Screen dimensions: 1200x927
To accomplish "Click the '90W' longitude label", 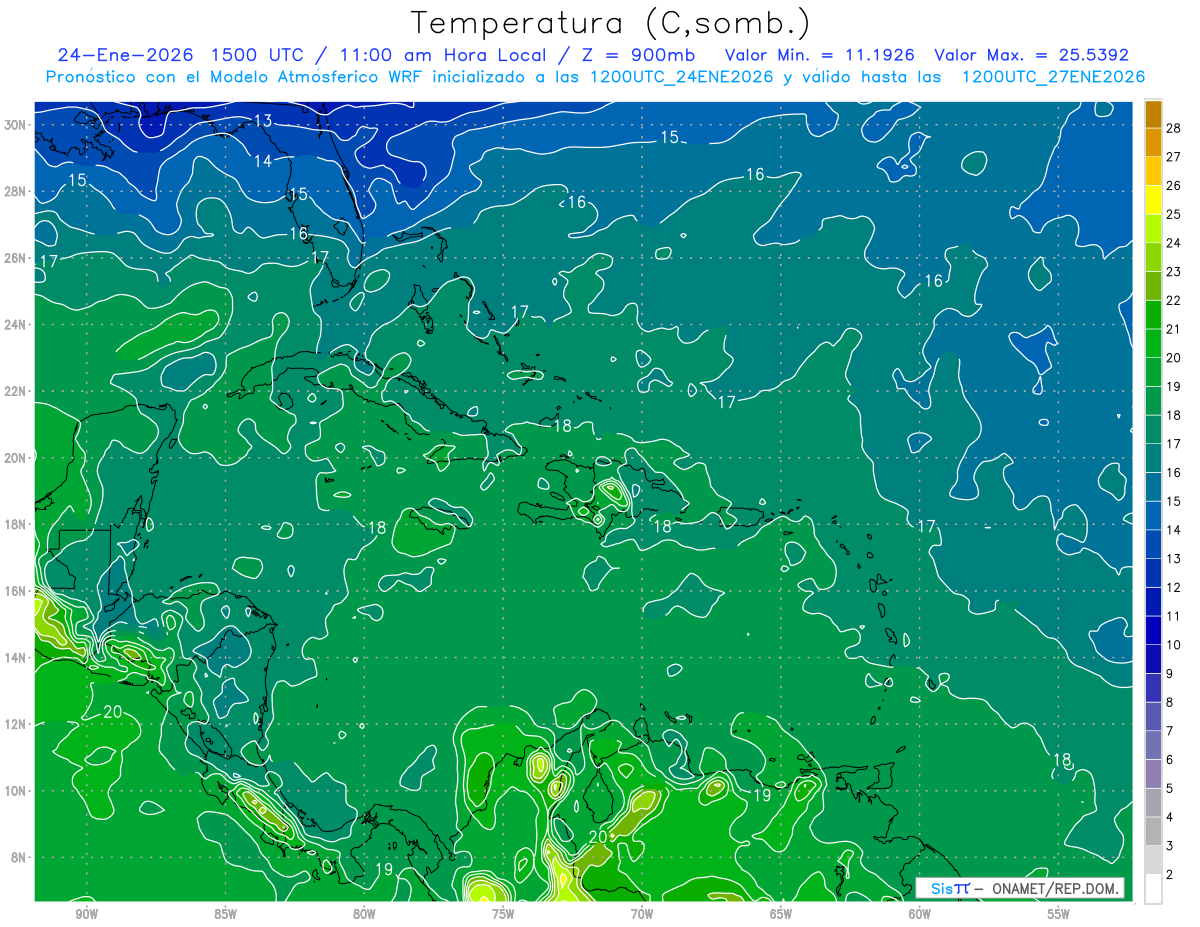I will (x=86, y=914).
